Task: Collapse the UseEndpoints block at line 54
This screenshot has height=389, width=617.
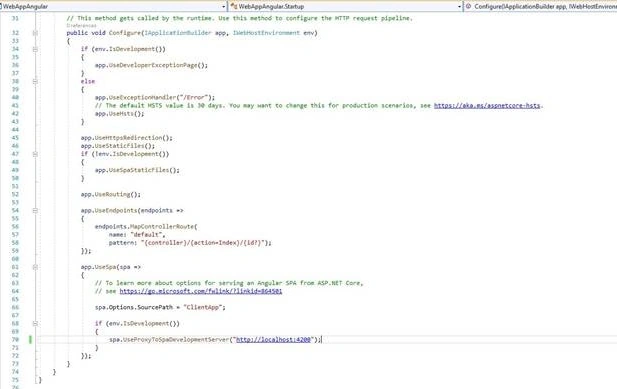Action: click(x=35, y=211)
